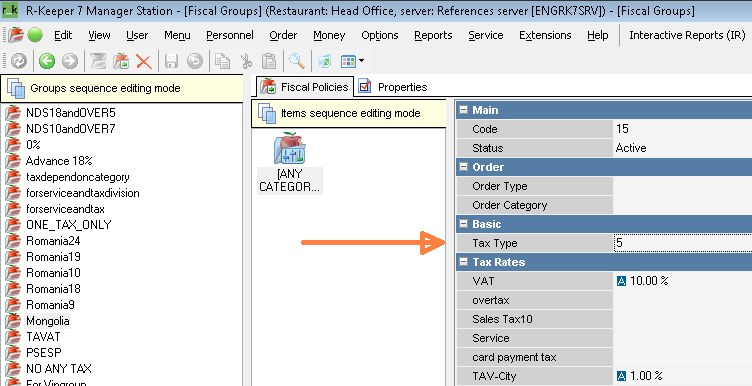Viewport: 752px width, 386px height.
Task: Select the Advance 18% group
Action: point(59,161)
